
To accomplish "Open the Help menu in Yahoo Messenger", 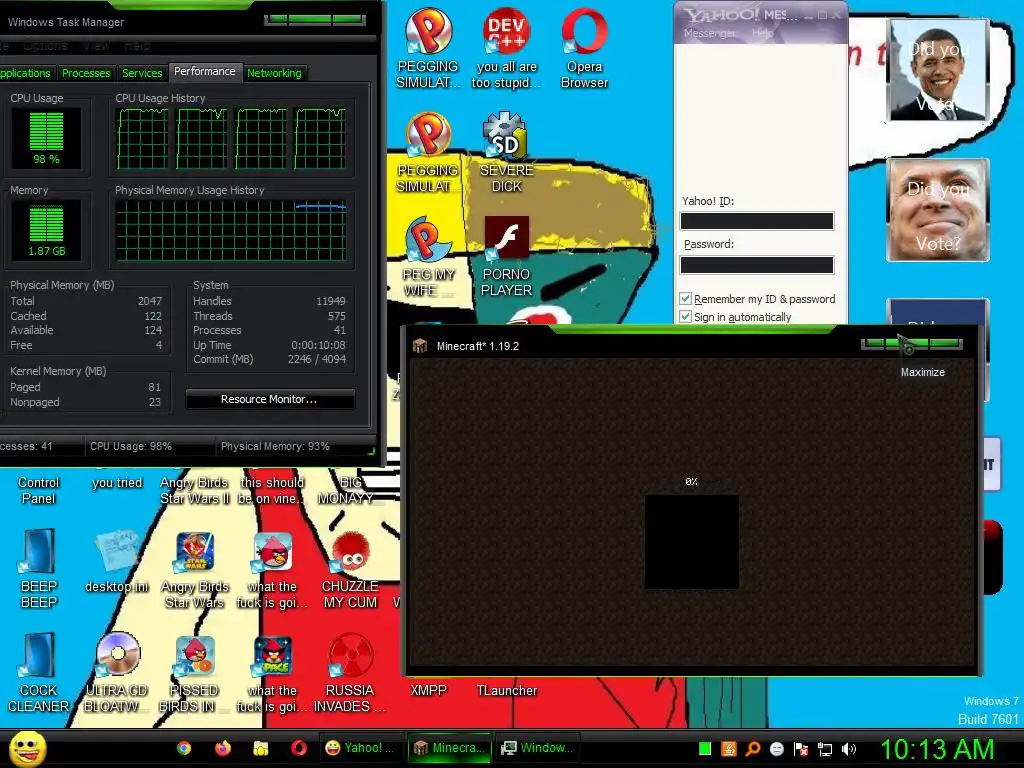I will coord(762,33).
